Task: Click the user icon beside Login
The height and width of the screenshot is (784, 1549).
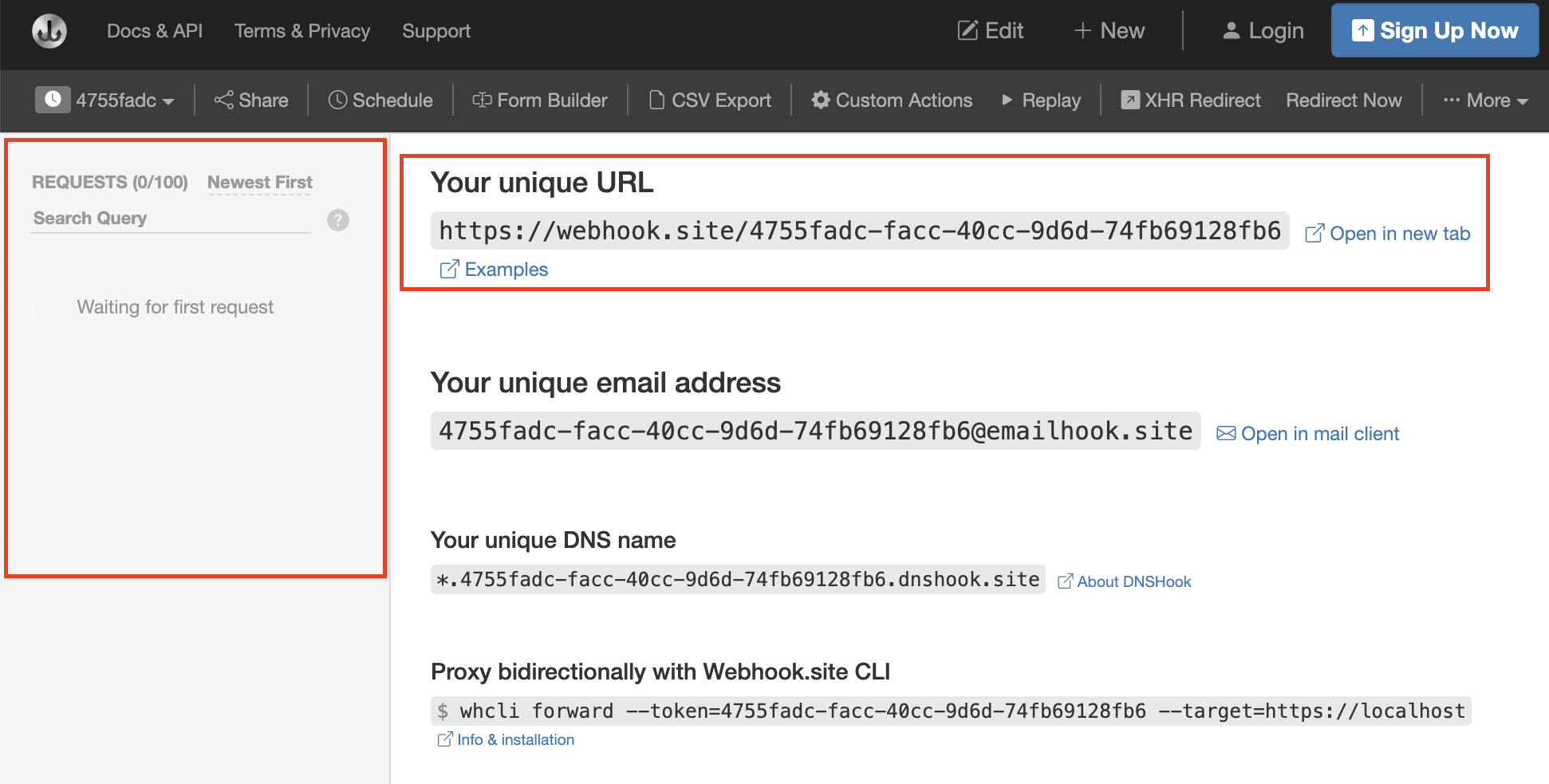Action: pyautogui.click(x=1232, y=30)
